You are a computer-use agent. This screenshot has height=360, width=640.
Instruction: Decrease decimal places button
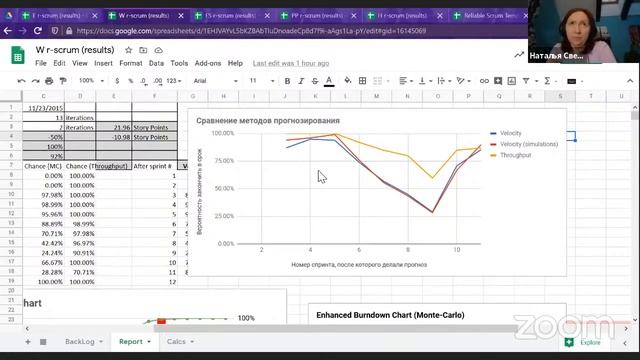point(144,81)
